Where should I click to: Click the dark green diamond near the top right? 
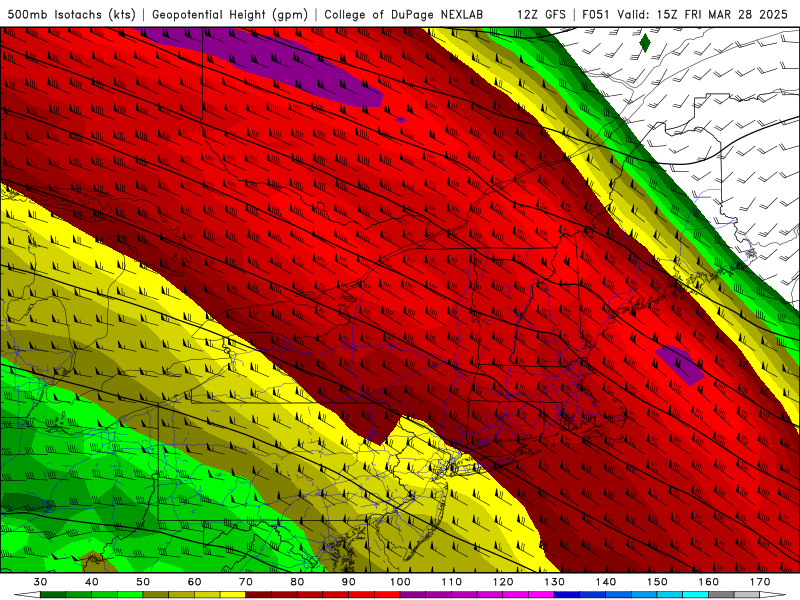pos(645,42)
